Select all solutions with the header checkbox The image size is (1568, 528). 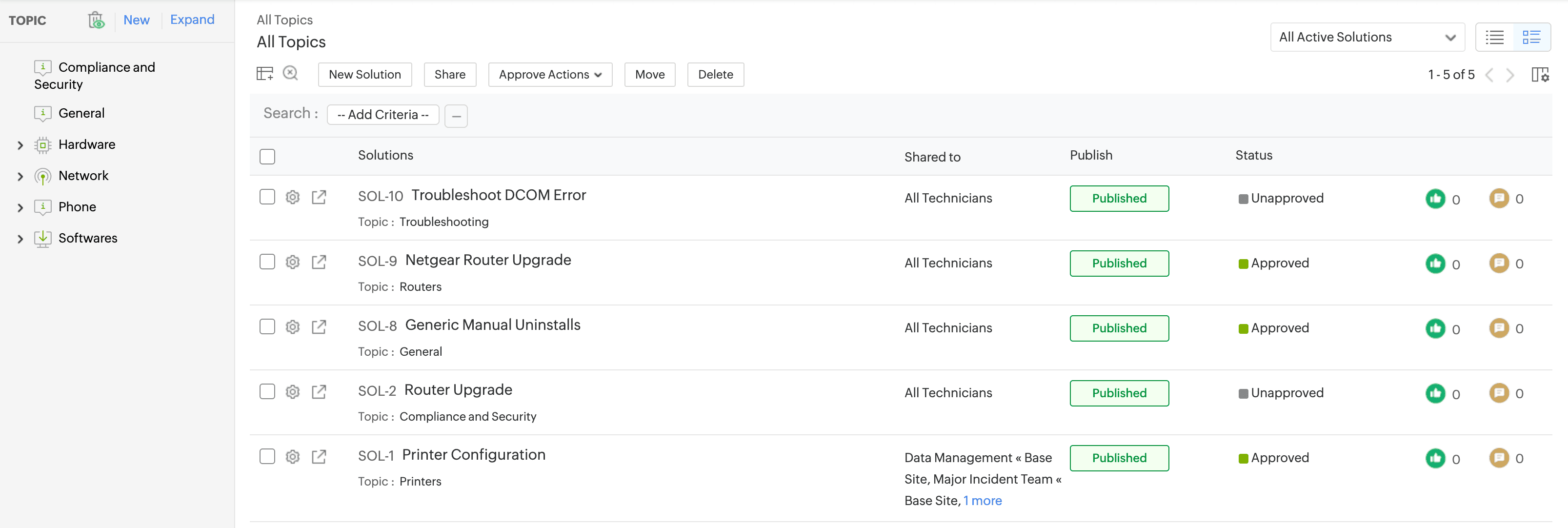267,157
